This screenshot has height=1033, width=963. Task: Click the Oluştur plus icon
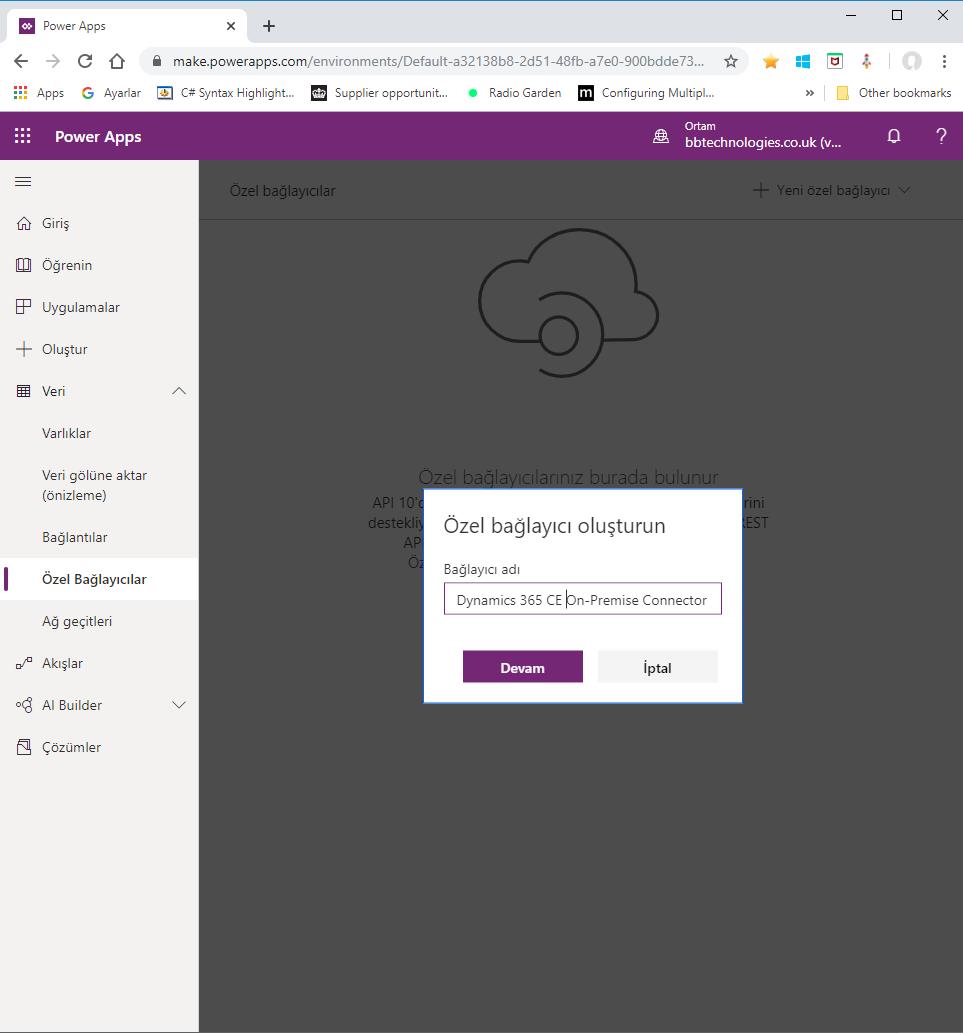point(24,349)
